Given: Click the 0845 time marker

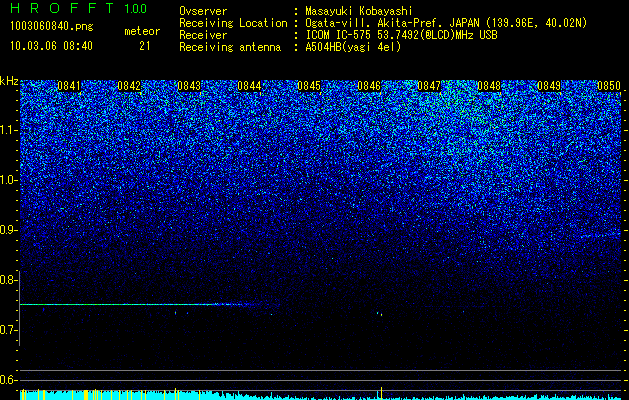Looking at the screenshot, I should [309, 86].
